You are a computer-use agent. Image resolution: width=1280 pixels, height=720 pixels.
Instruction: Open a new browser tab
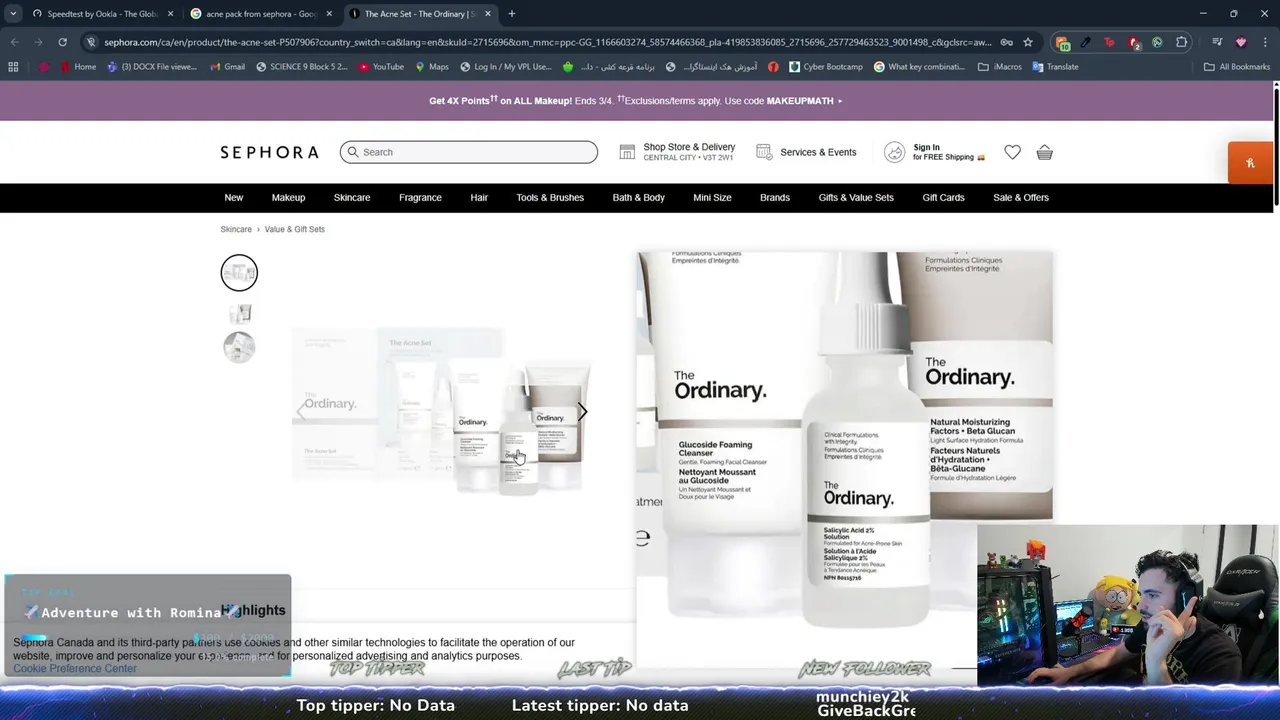click(512, 14)
